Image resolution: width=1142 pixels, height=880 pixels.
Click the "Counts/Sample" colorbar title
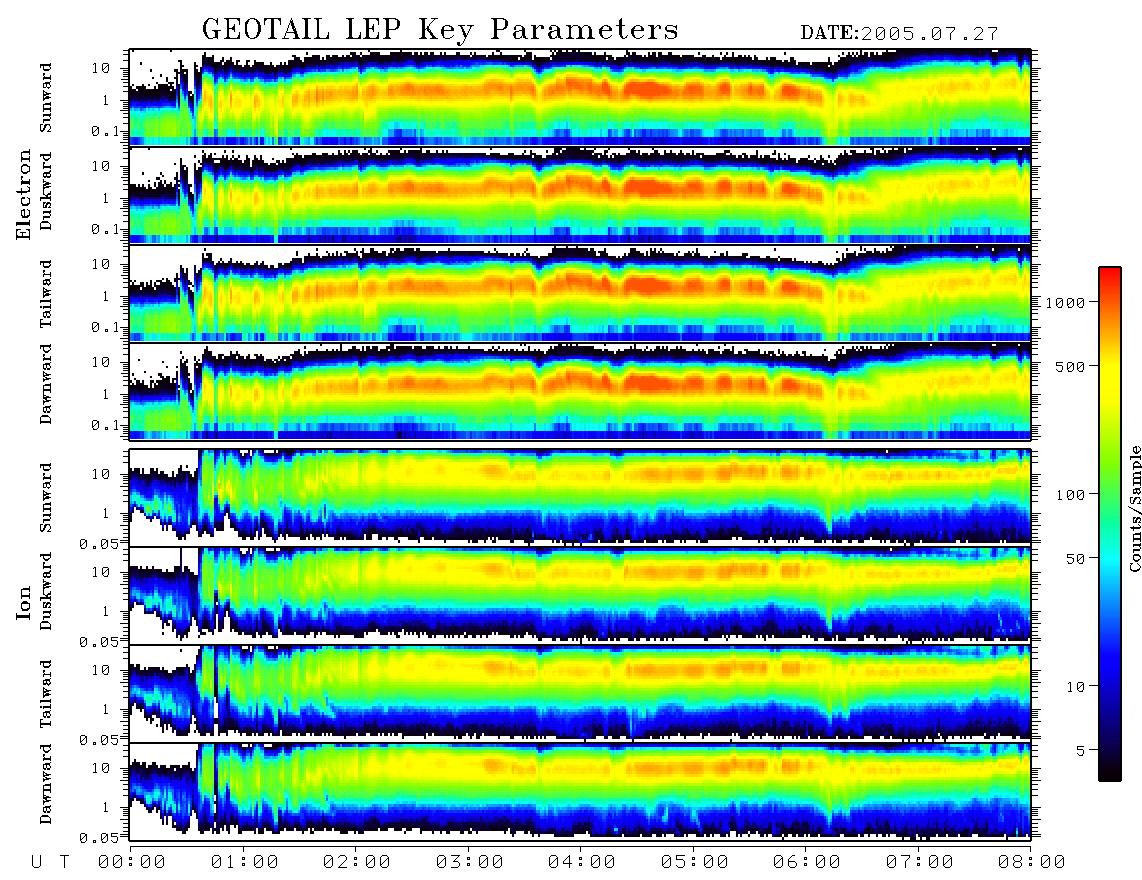1135,508
